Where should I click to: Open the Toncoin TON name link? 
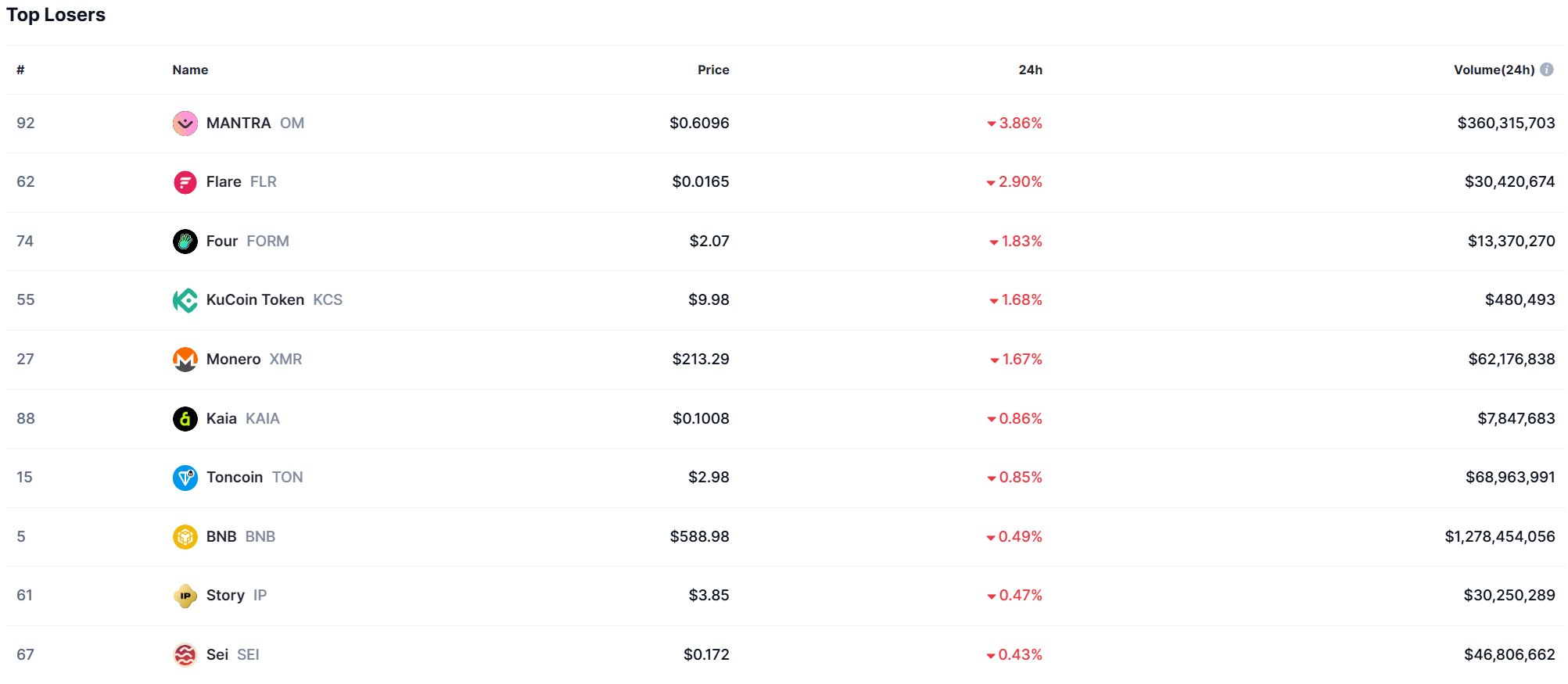[235, 478]
